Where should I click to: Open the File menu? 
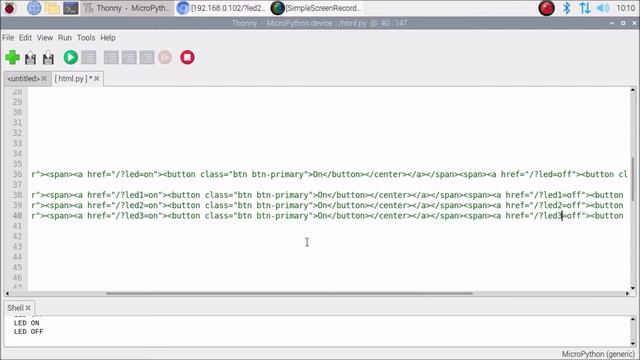8,38
